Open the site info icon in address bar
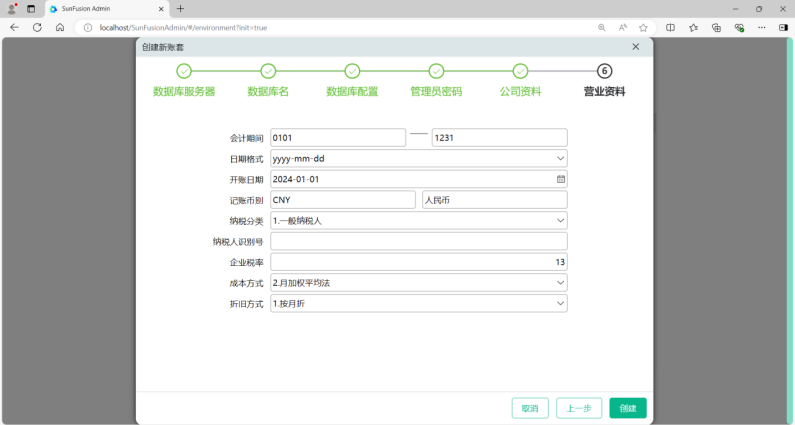The width and height of the screenshot is (795, 425). pyautogui.click(x=88, y=28)
